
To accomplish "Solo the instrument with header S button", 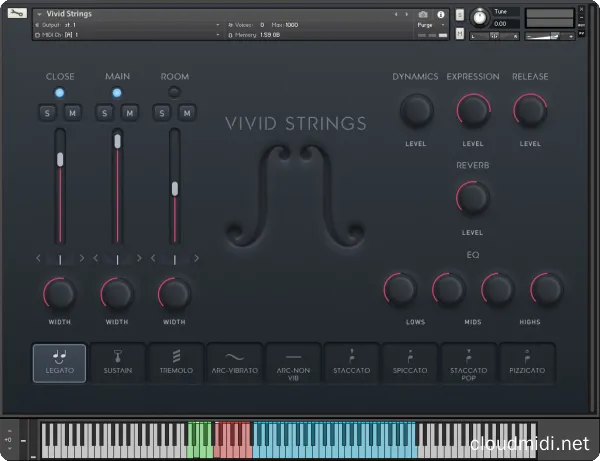I will [x=460, y=15].
